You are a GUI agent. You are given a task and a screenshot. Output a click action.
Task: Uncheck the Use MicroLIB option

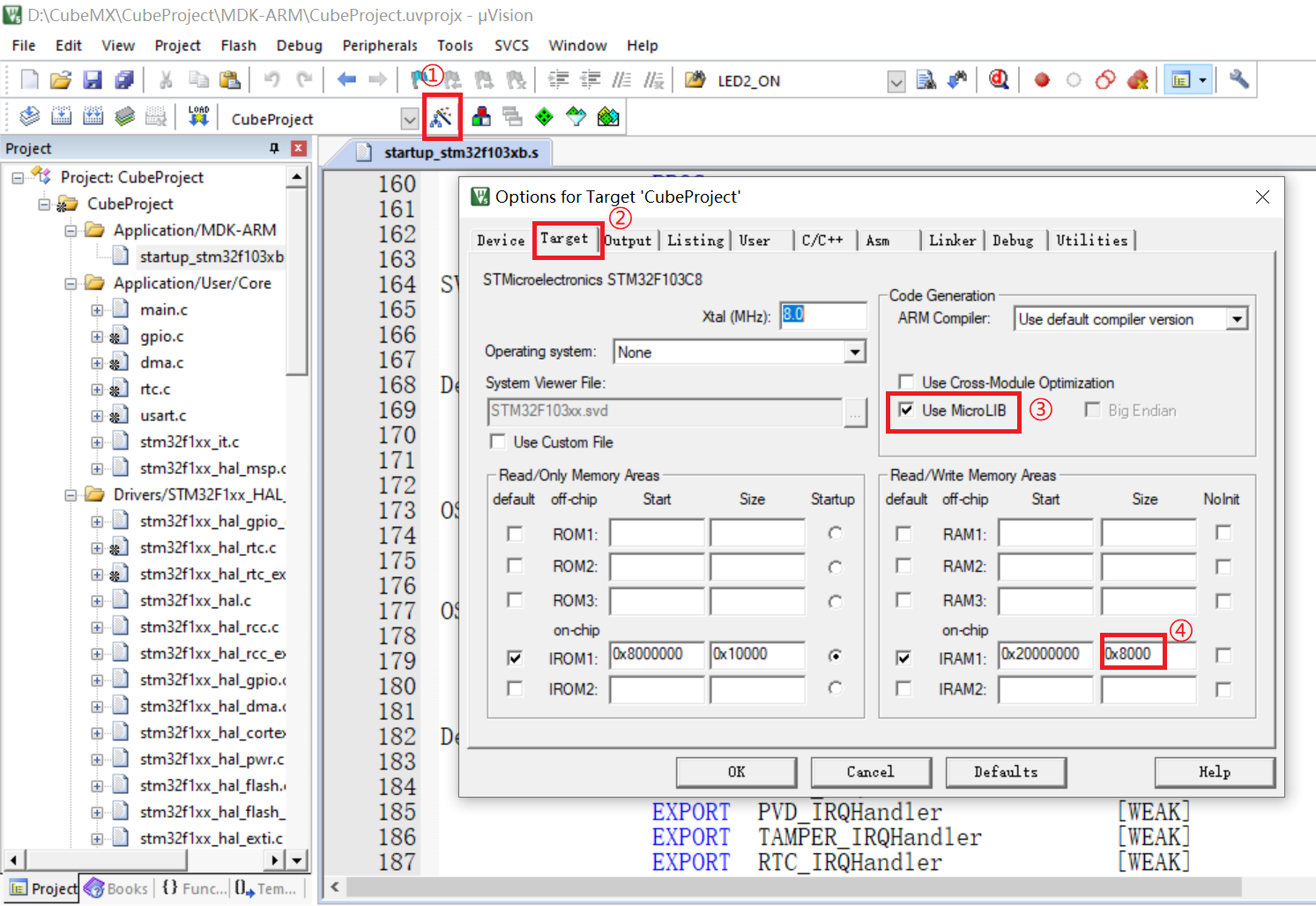pos(907,409)
